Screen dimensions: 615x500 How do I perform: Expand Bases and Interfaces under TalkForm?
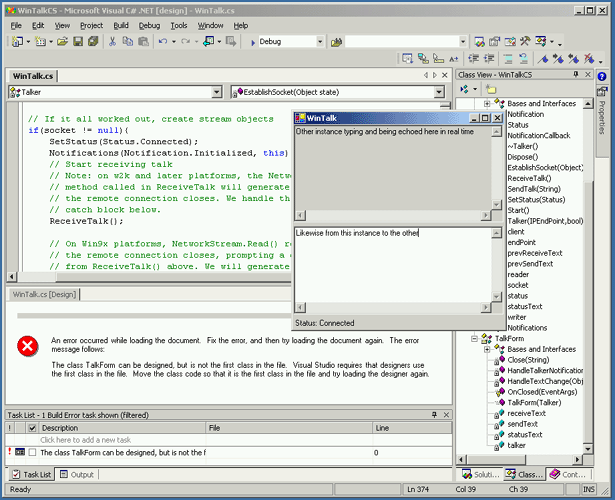pos(487,349)
